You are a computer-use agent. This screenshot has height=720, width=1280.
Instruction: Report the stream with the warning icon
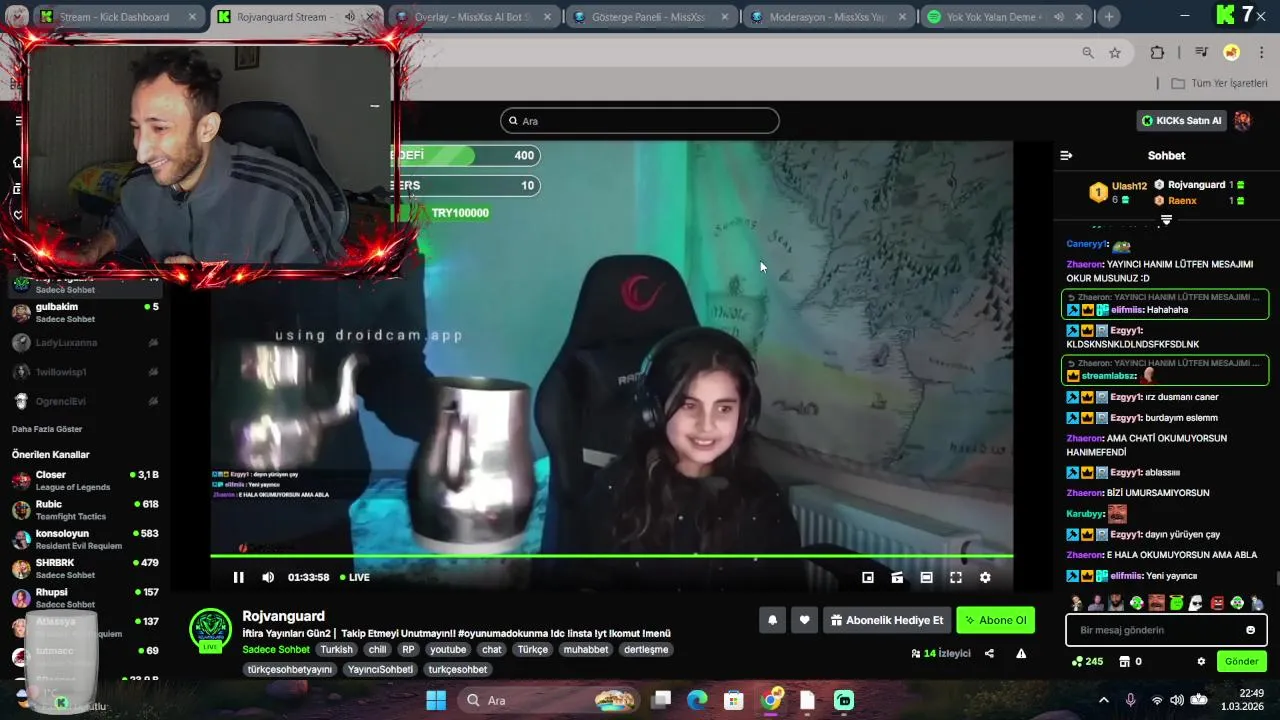point(1021,653)
